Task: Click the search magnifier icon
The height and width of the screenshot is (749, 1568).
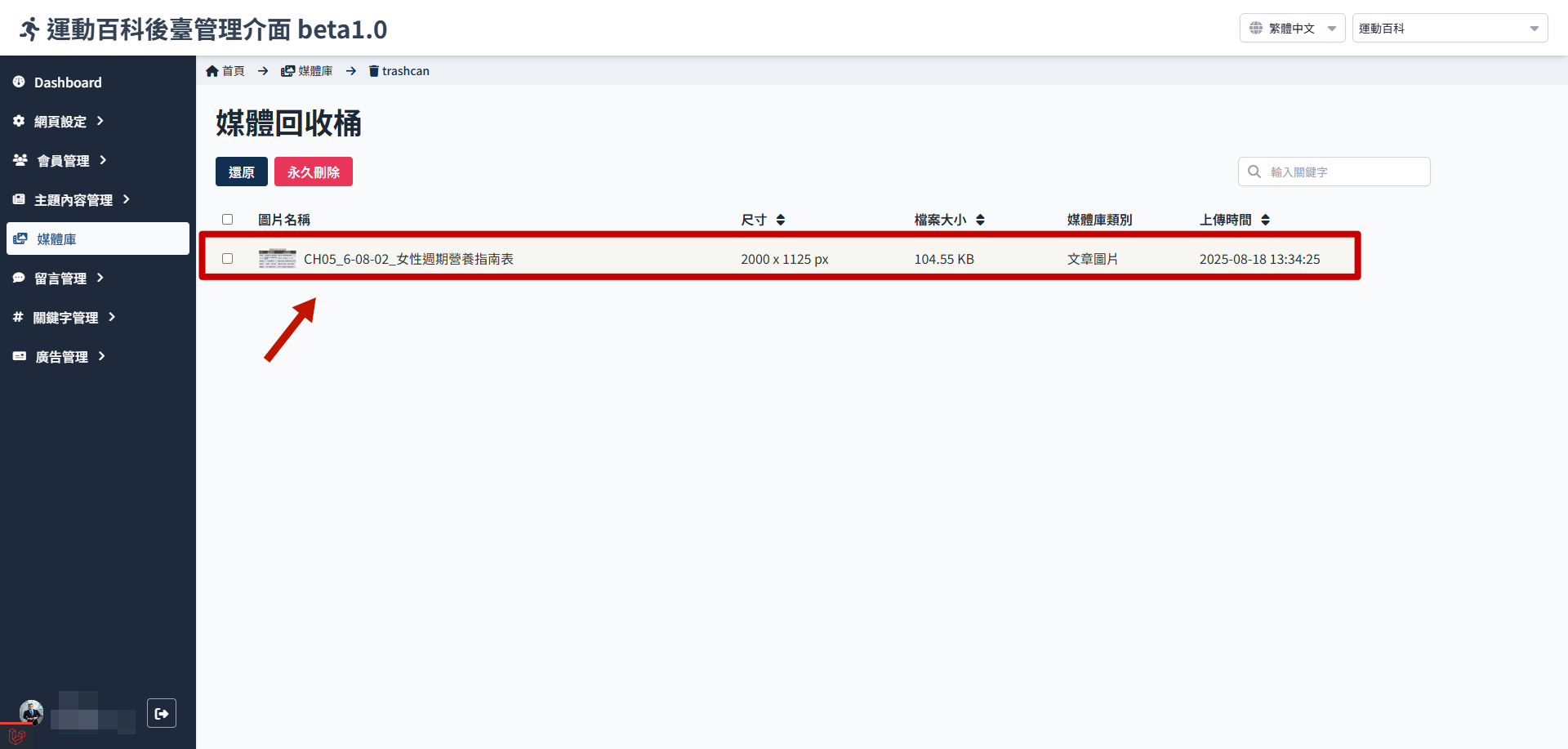Action: coord(1254,172)
